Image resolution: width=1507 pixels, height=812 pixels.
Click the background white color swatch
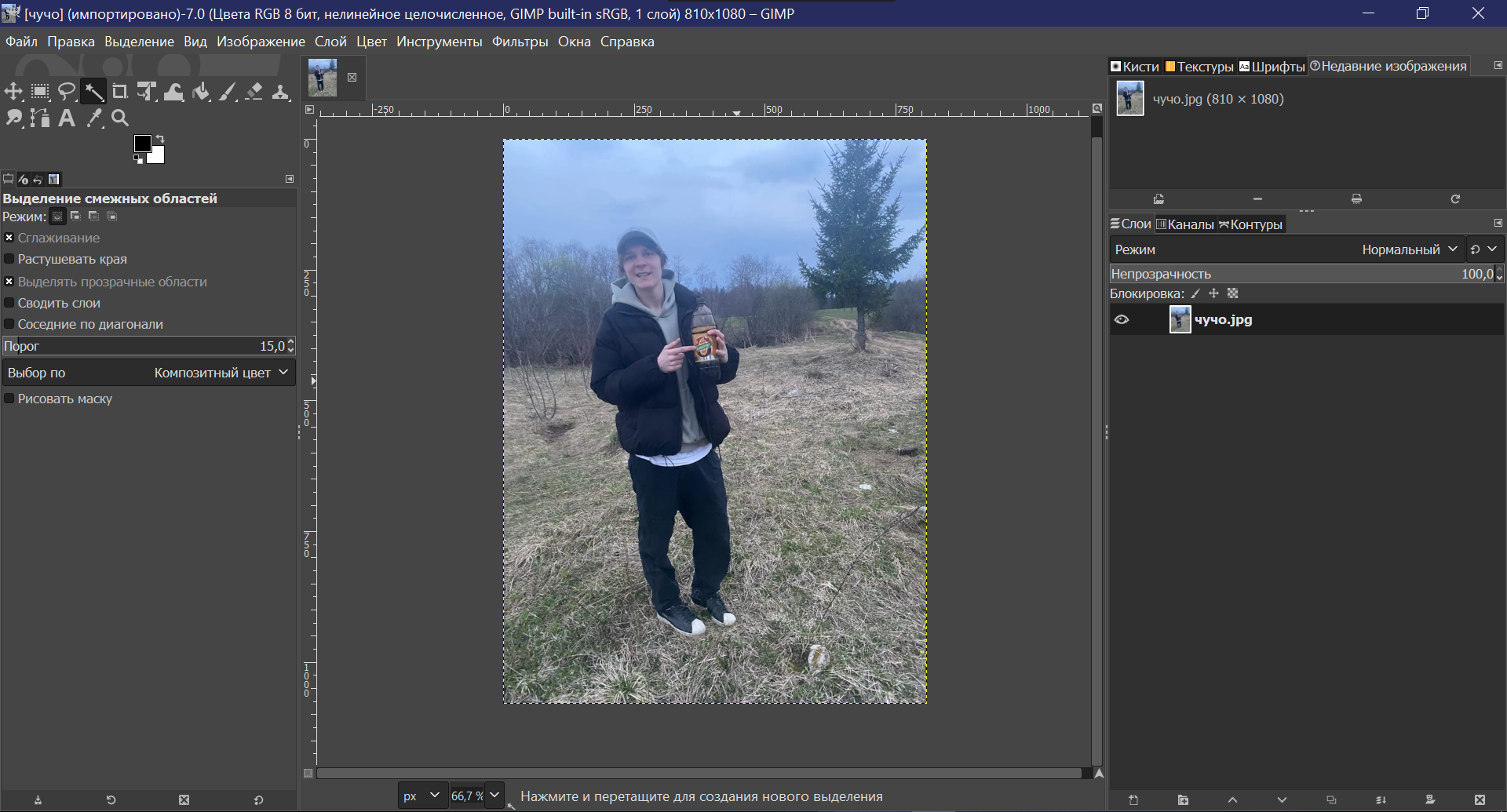coord(158,156)
